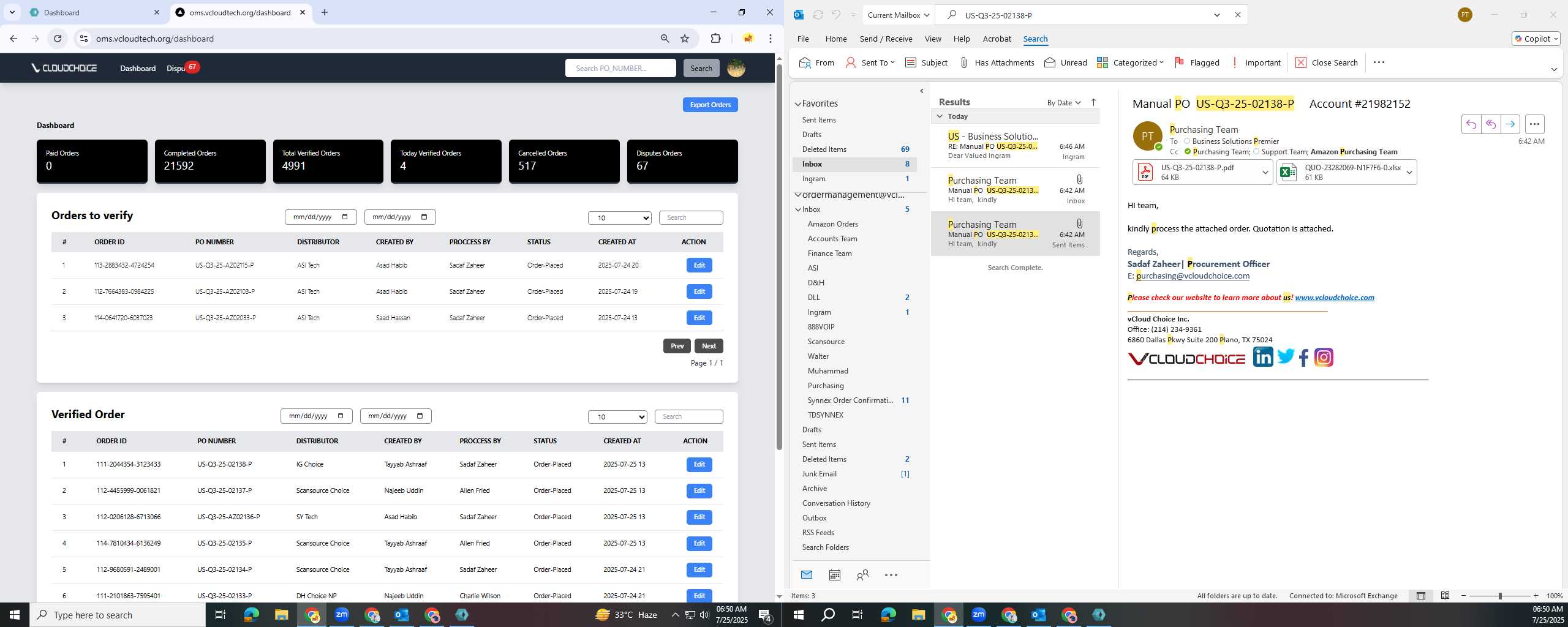
Task: Open Copilot dropdown in Outlook
Action: [x=1536, y=39]
